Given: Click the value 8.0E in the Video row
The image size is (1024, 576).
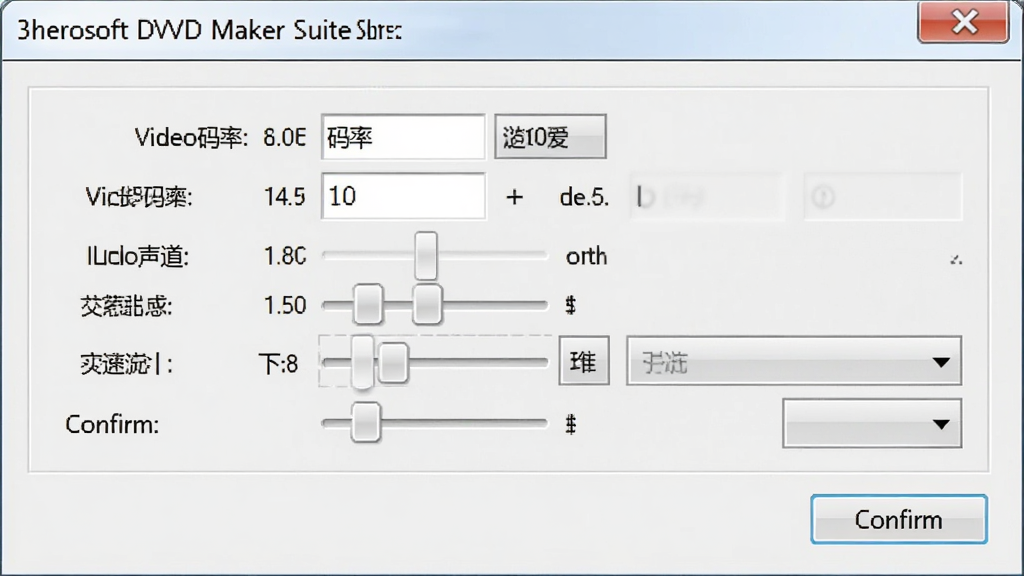Looking at the screenshot, I should [284, 137].
